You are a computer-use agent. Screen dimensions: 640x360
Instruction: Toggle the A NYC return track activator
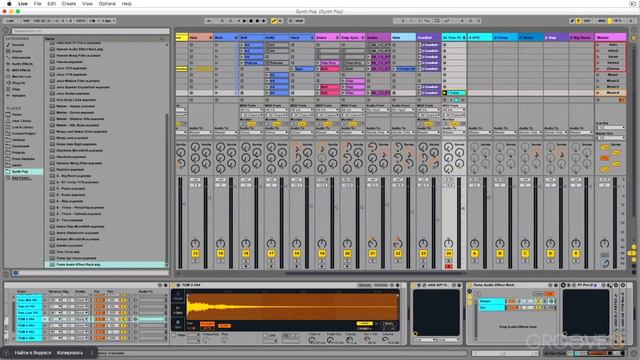point(474,253)
